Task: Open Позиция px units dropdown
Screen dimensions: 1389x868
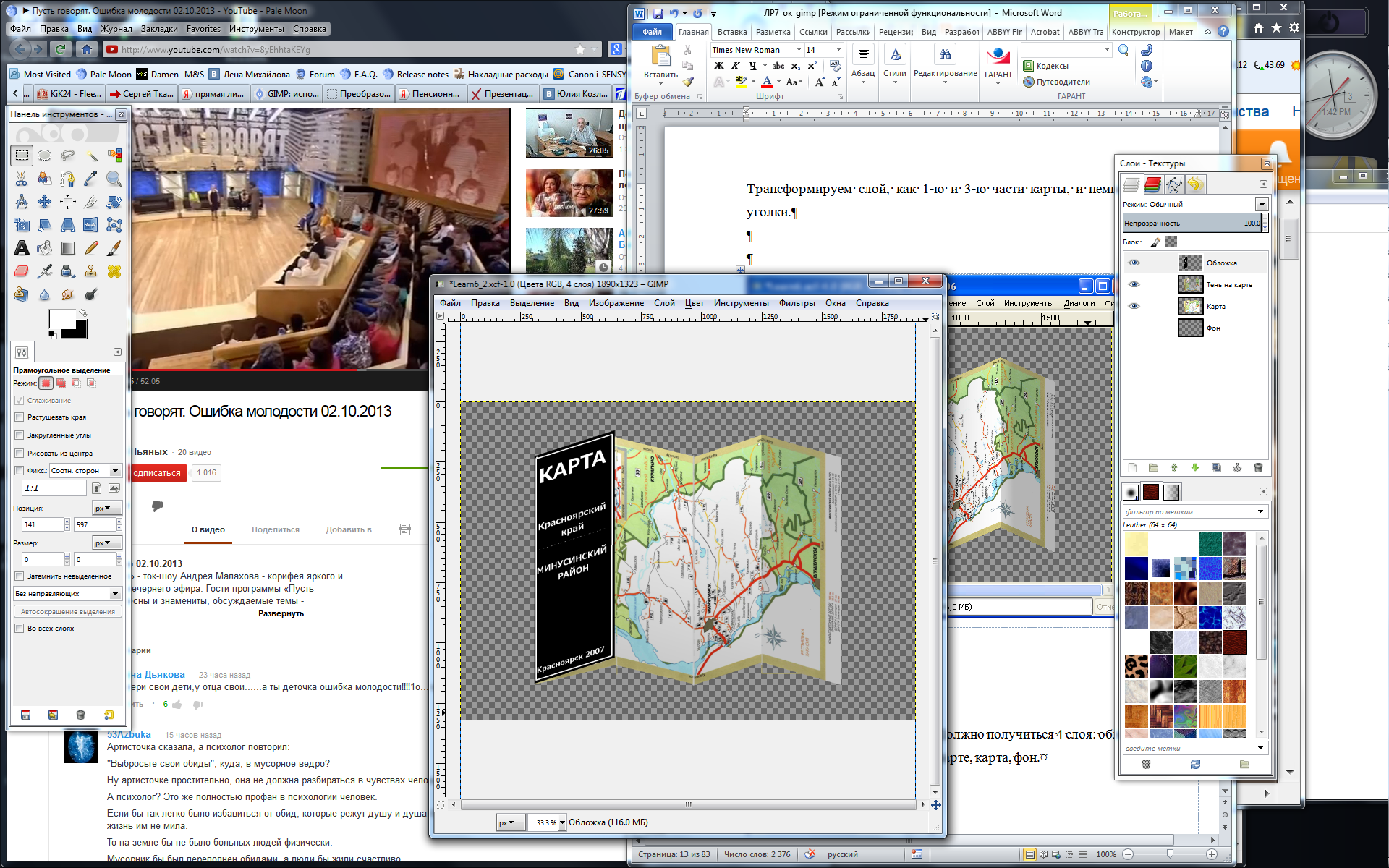Action: [x=107, y=508]
